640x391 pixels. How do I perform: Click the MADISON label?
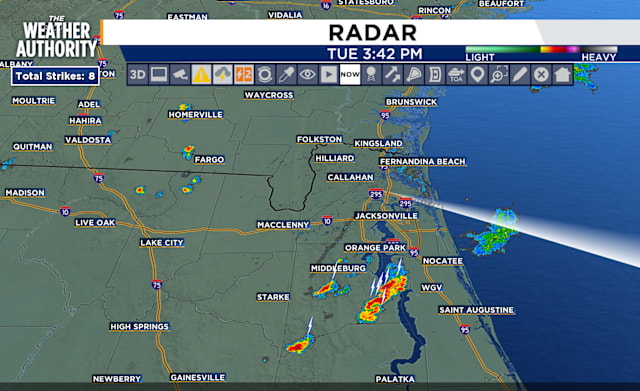(x=25, y=193)
